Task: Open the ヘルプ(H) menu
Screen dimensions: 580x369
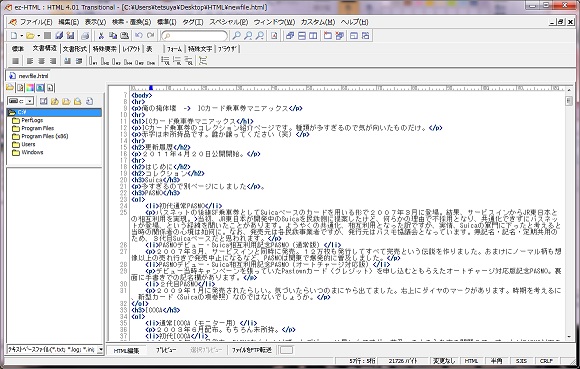Action: point(354,22)
